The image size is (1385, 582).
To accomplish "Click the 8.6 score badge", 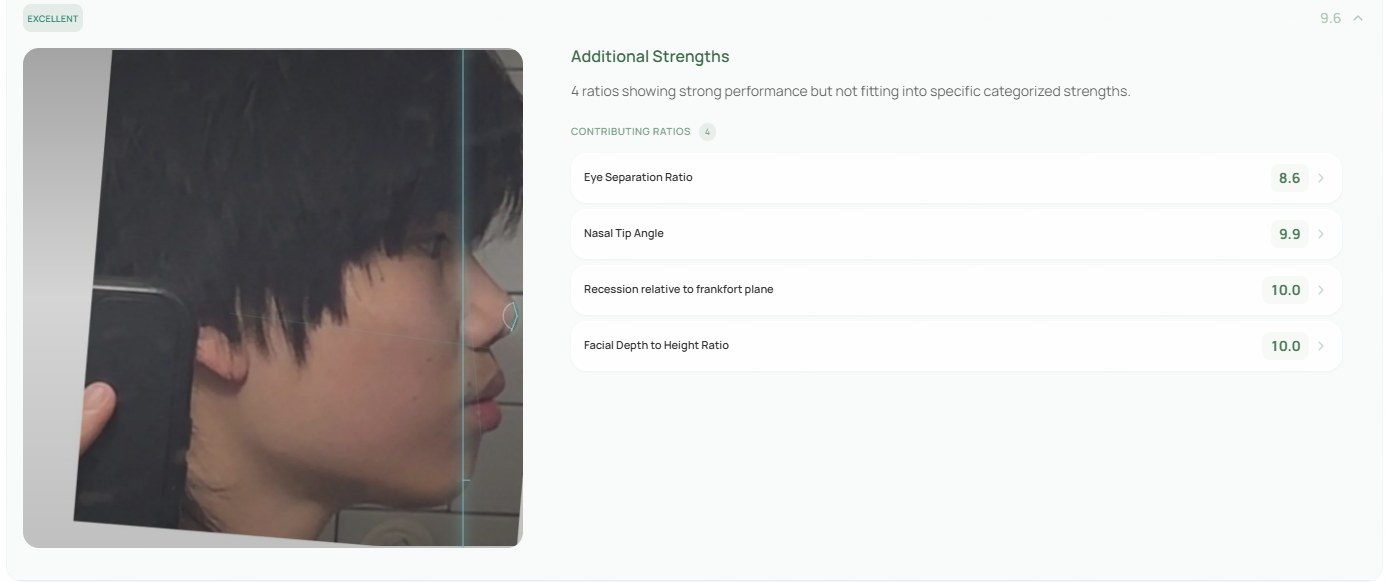I will click(1289, 178).
